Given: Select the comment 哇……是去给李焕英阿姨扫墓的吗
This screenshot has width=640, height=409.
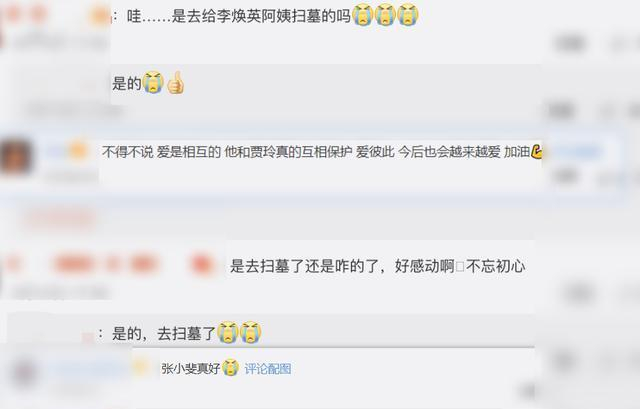Looking at the screenshot, I should pyautogui.click(x=239, y=16).
